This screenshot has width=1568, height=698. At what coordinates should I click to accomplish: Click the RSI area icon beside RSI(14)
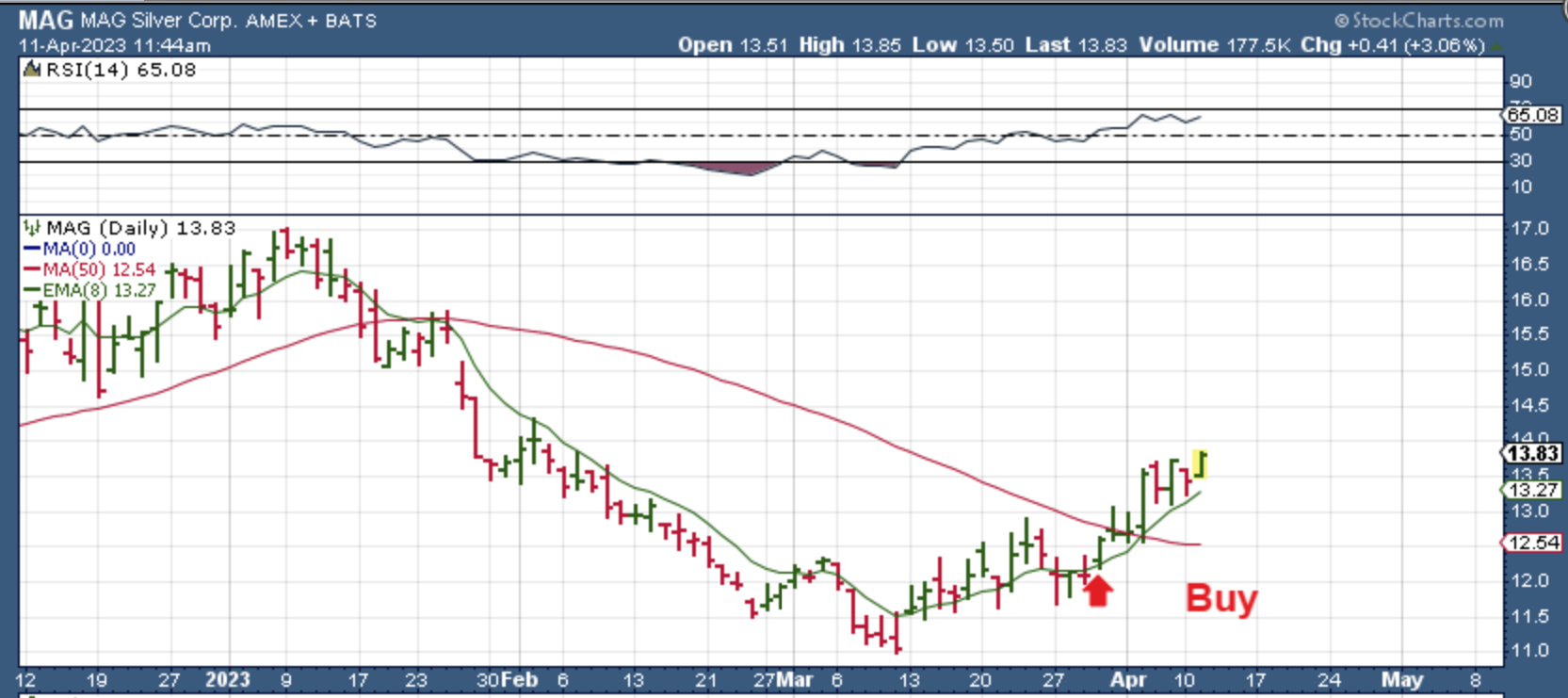[x=32, y=69]
